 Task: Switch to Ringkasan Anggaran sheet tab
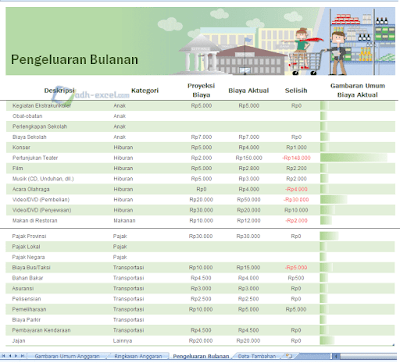(x=138, y=356)
